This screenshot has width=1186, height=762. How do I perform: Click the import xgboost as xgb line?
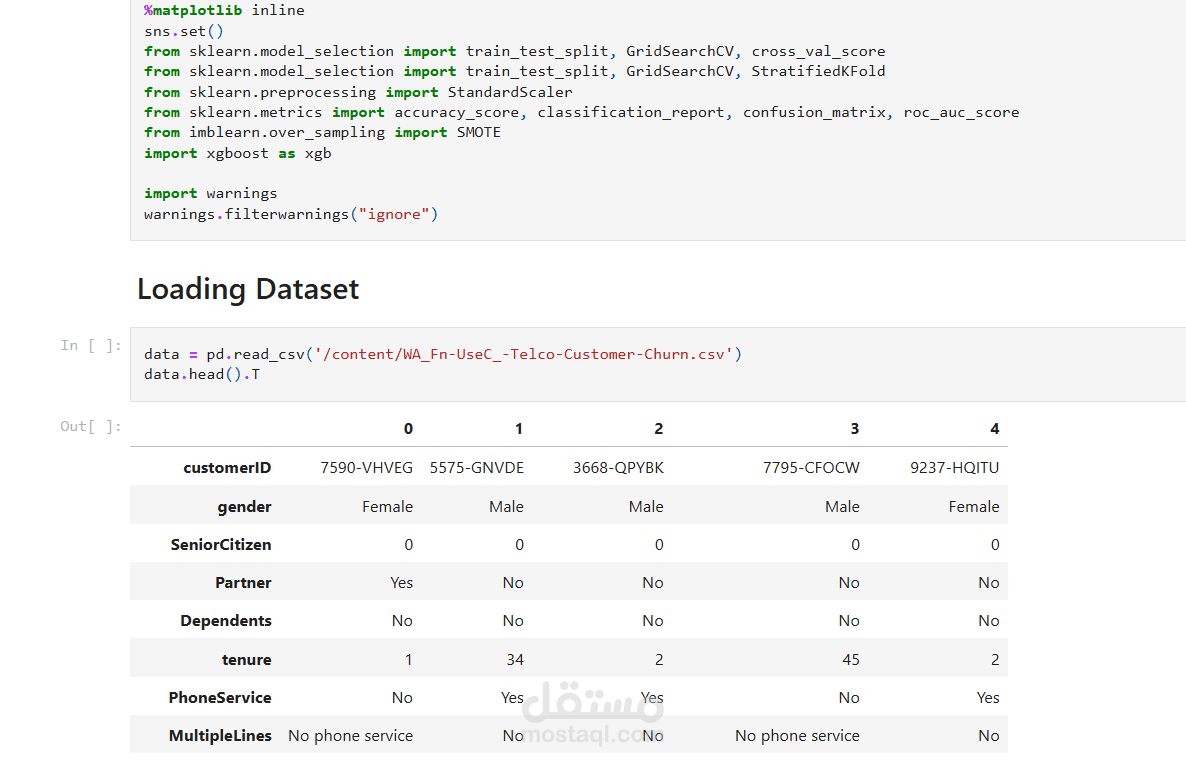236,152
